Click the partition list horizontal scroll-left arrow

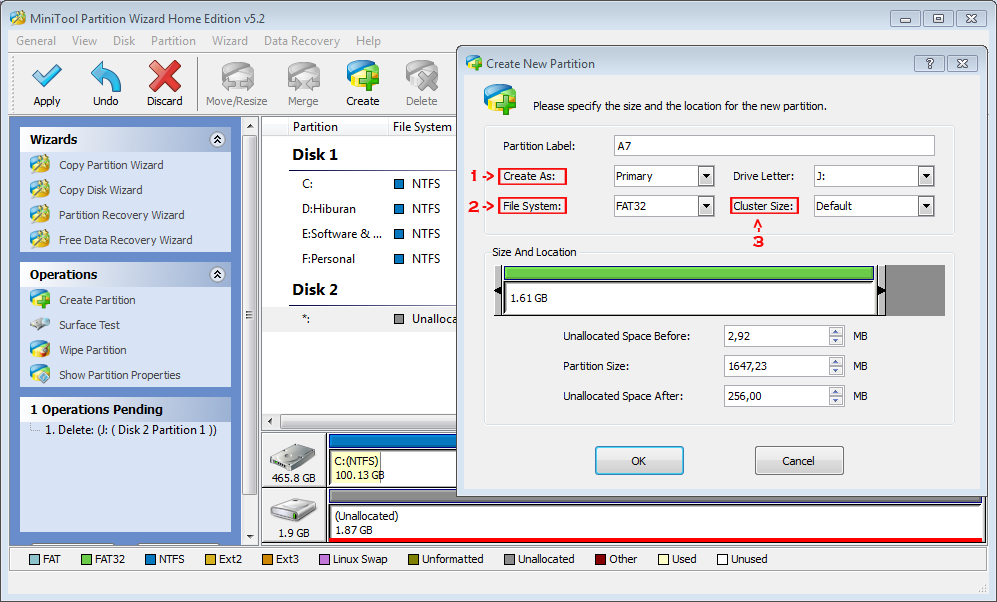point(271,421)
